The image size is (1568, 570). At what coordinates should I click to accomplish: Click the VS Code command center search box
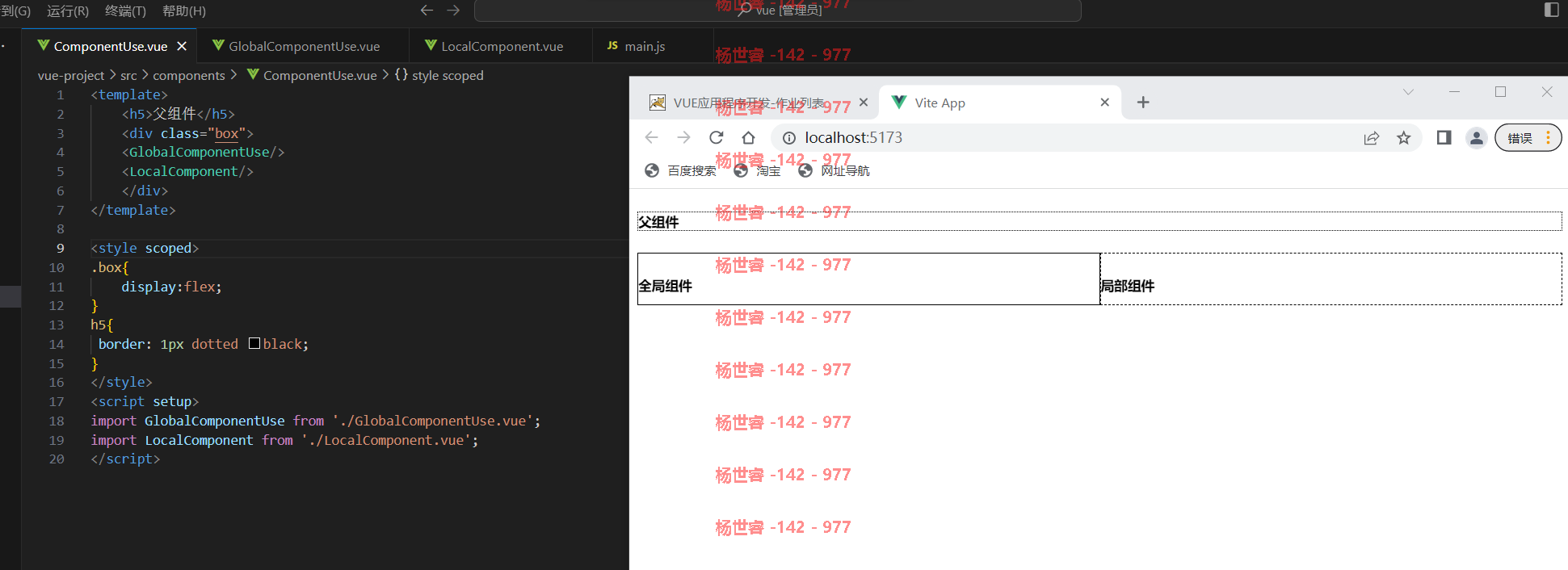tap(777, 10)
